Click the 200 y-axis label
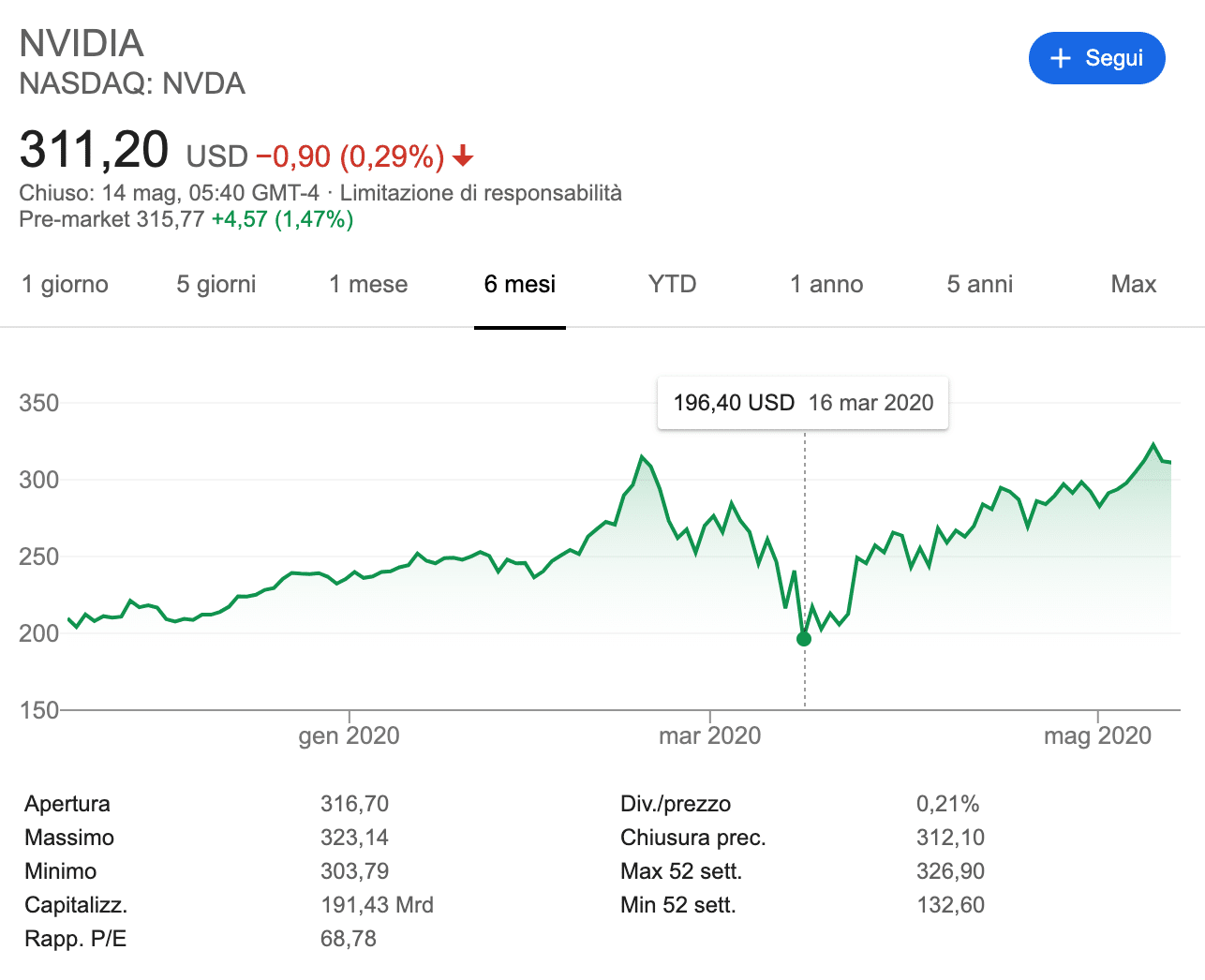 pyautogui.click(x=39, y=633)
